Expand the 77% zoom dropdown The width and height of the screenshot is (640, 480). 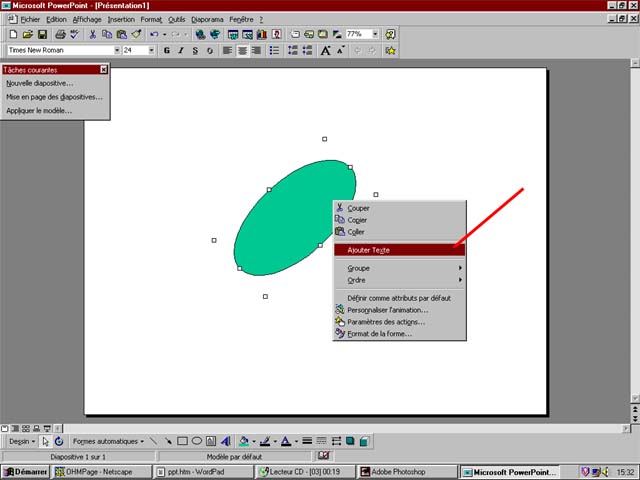click(x=375, y=34)
